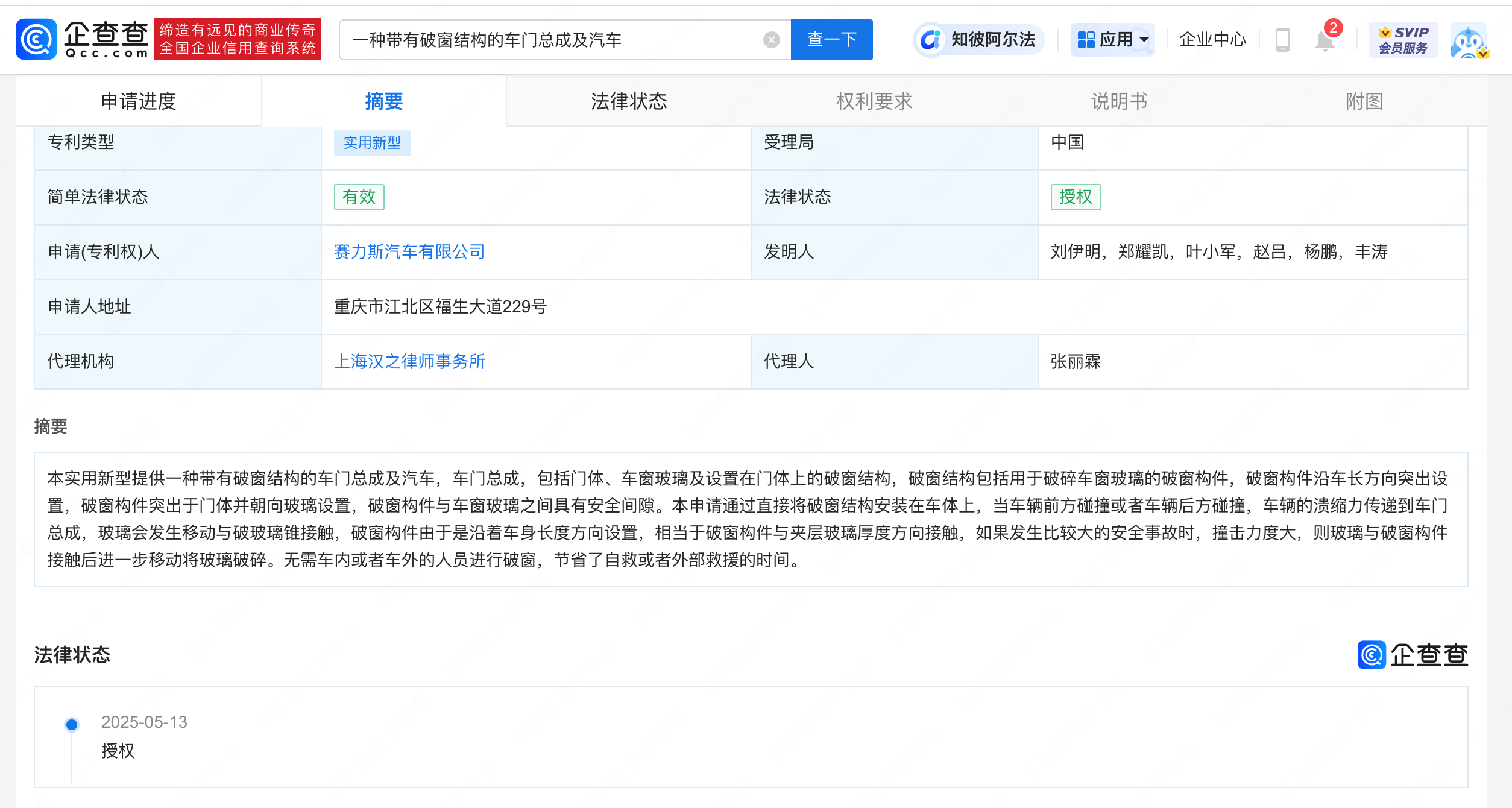Click 中国 in the 受理局 row
Image resolution: width=1512 pixels, height=808 pixels.
1067,142
